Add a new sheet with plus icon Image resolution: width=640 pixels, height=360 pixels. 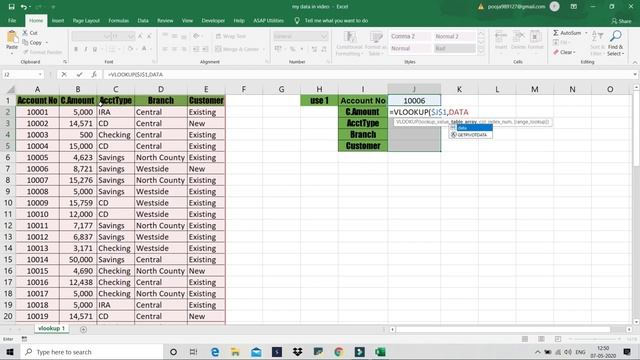pyautogui.click(x=83, y=329)
